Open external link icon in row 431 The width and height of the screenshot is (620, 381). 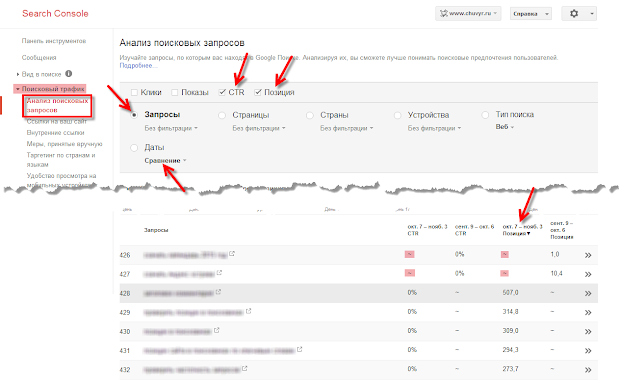coord(299,349)
